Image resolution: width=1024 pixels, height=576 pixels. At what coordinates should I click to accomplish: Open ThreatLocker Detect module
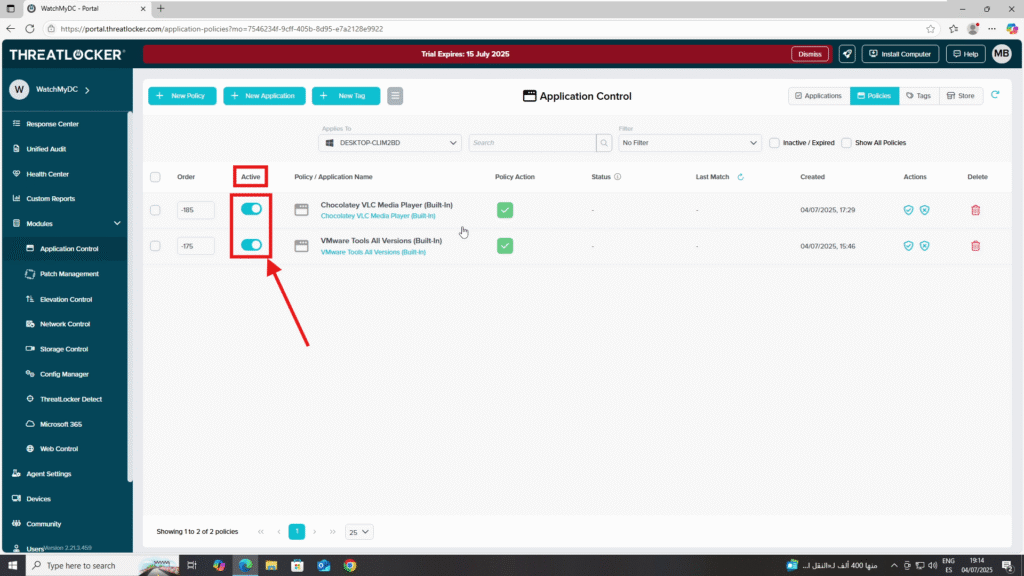coord(71,399)
